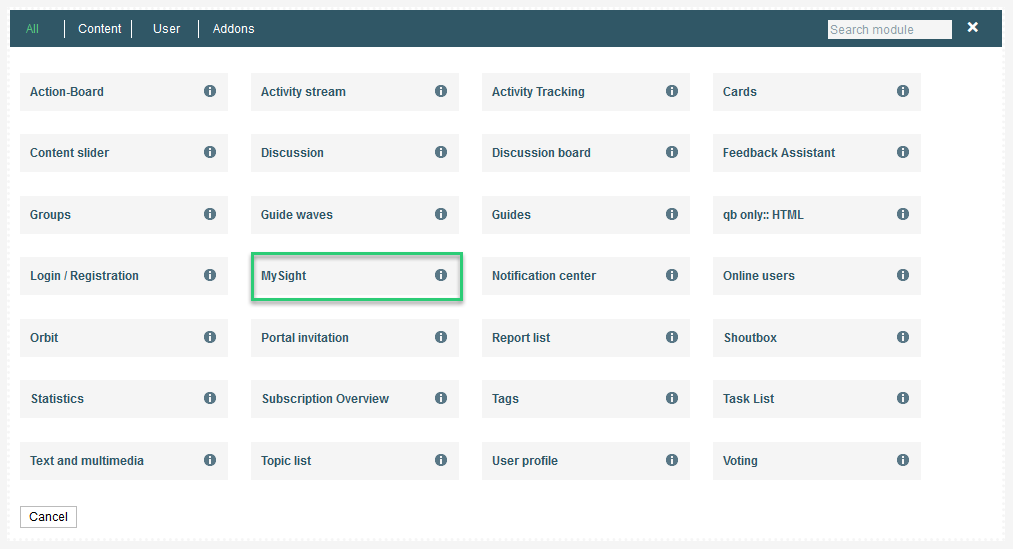Show info for the Topic list module

tap(441, 460)
